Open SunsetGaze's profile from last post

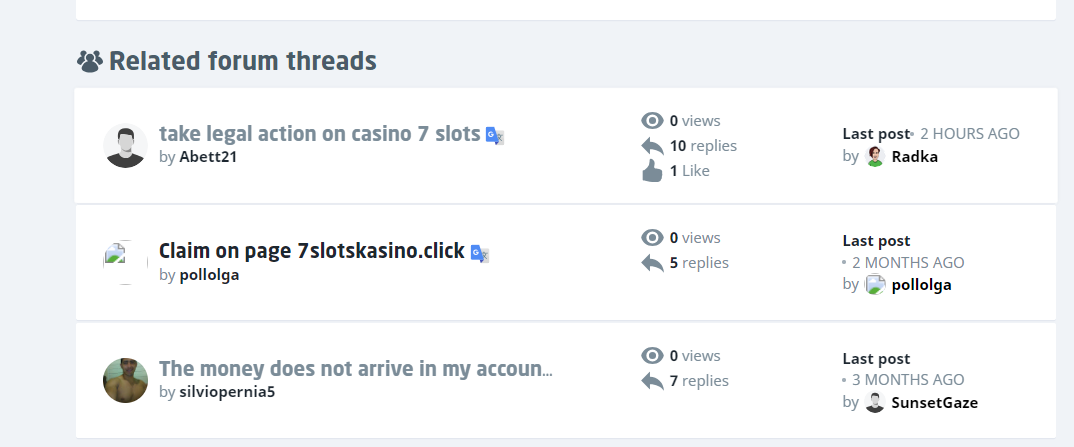coord(934,403)
